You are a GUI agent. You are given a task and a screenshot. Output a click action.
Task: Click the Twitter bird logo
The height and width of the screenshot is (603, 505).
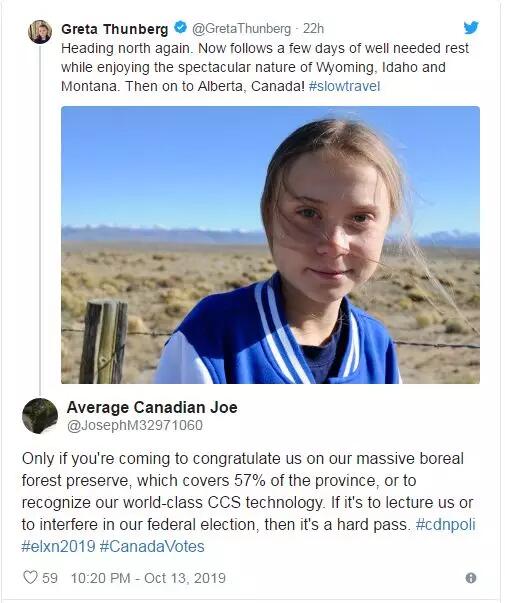click(471, 28)
